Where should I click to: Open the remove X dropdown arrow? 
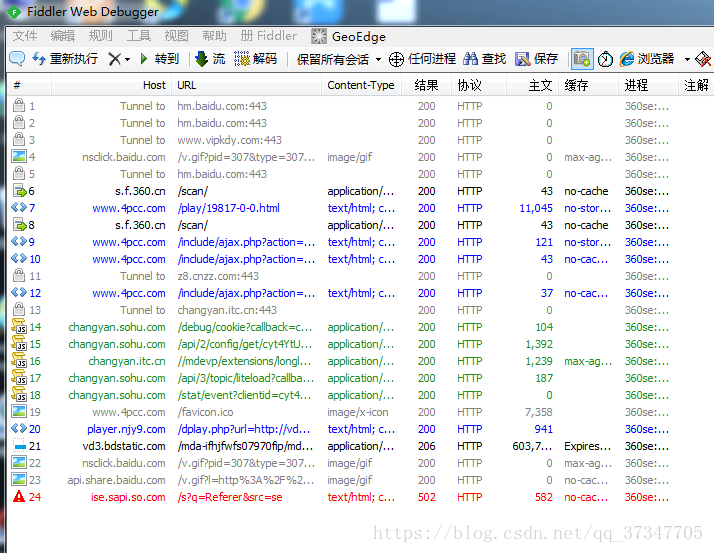(x=128, y=59)
